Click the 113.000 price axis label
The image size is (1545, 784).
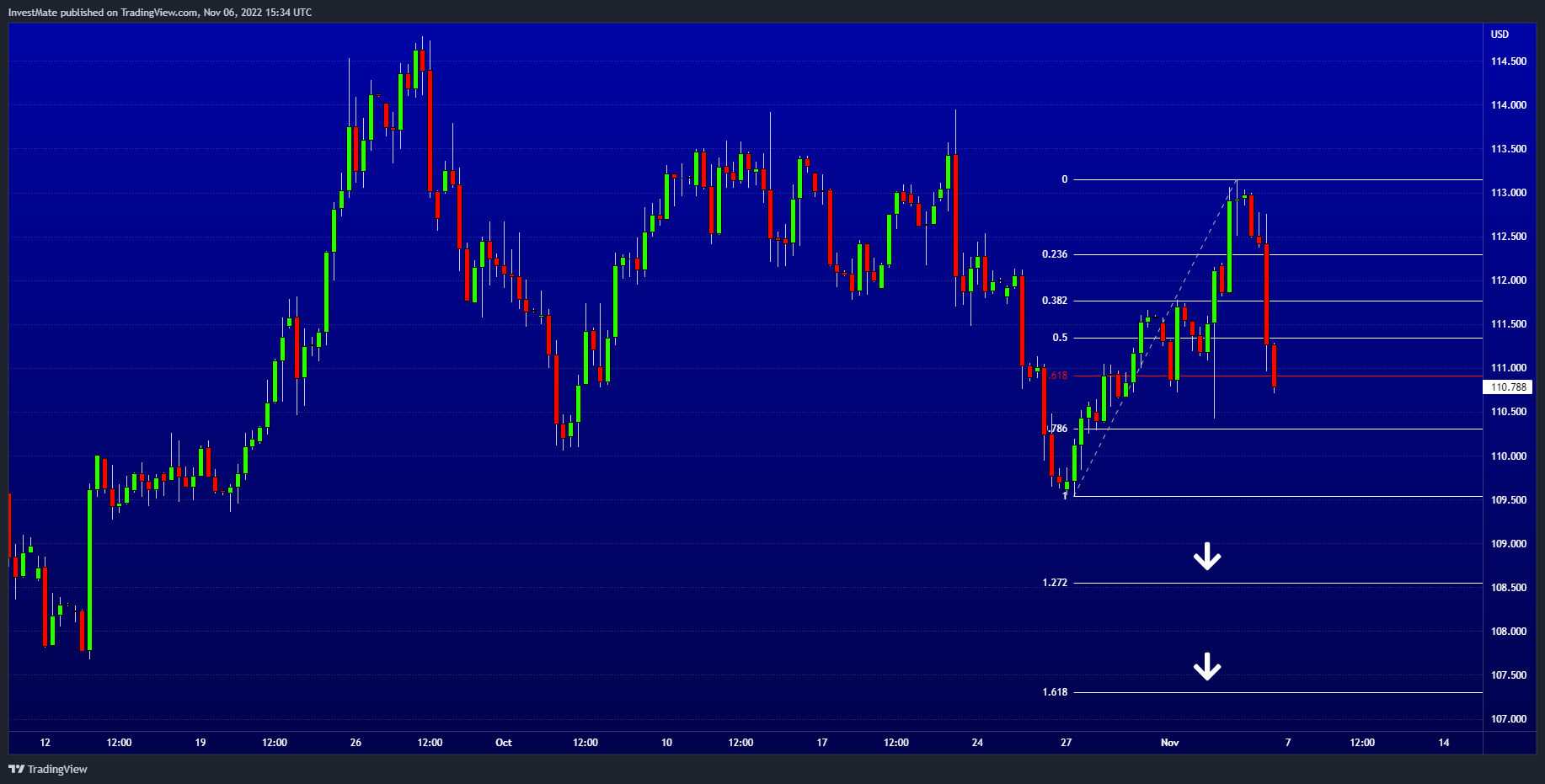click(x=1509, y=193)
